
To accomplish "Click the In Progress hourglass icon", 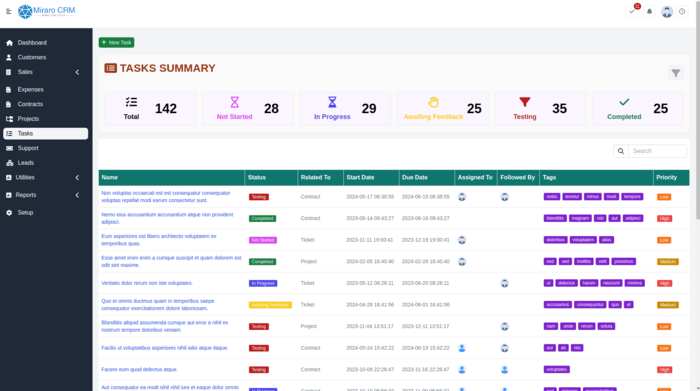I will point(332,102).
